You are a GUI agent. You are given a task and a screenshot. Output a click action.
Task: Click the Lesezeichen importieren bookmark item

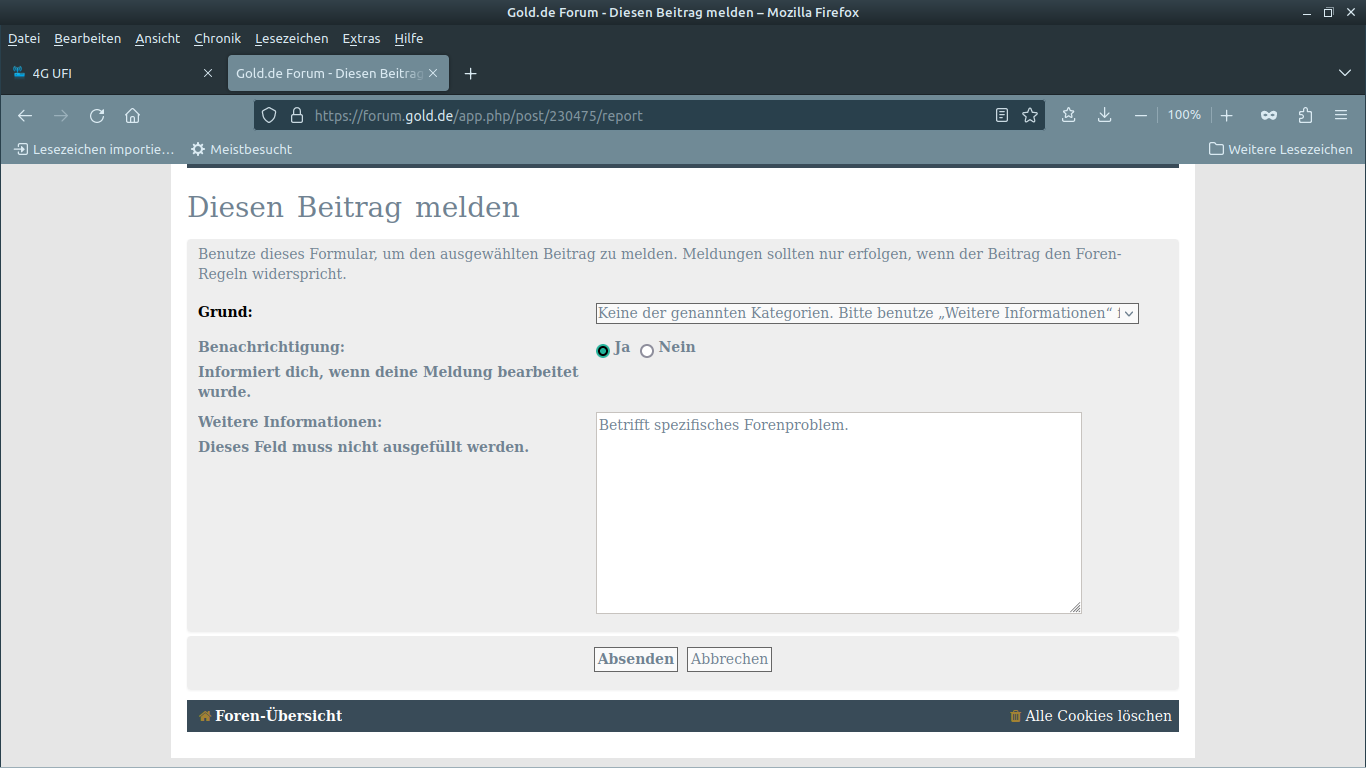click(94, 149)
